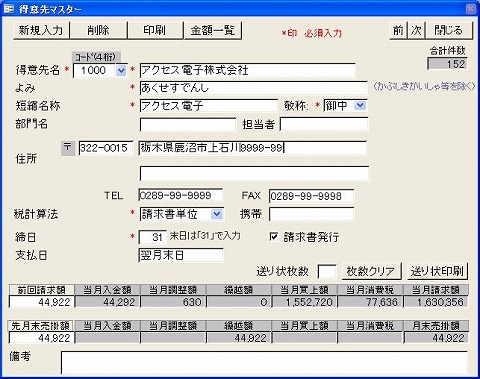Click the 当月請求額 value 1,630,356
This screenshot has width=480, height=379.
[436, 302]
